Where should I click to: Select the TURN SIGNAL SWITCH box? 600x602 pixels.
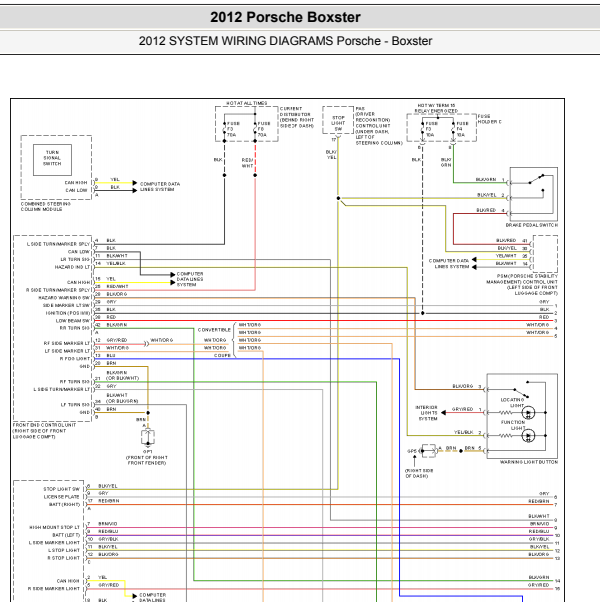coord(52,160)
